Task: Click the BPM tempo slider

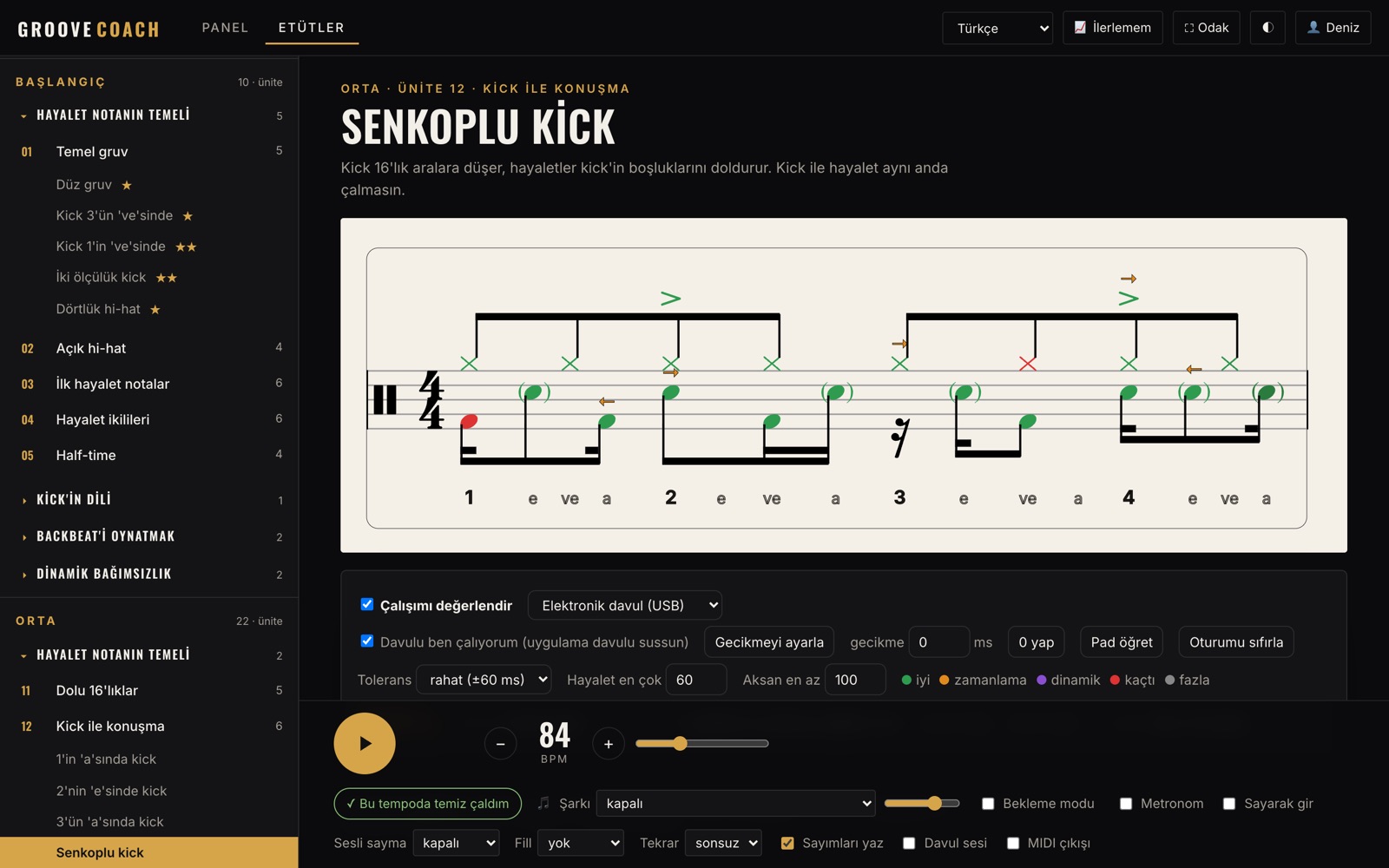Action: [x=701, y=744]
